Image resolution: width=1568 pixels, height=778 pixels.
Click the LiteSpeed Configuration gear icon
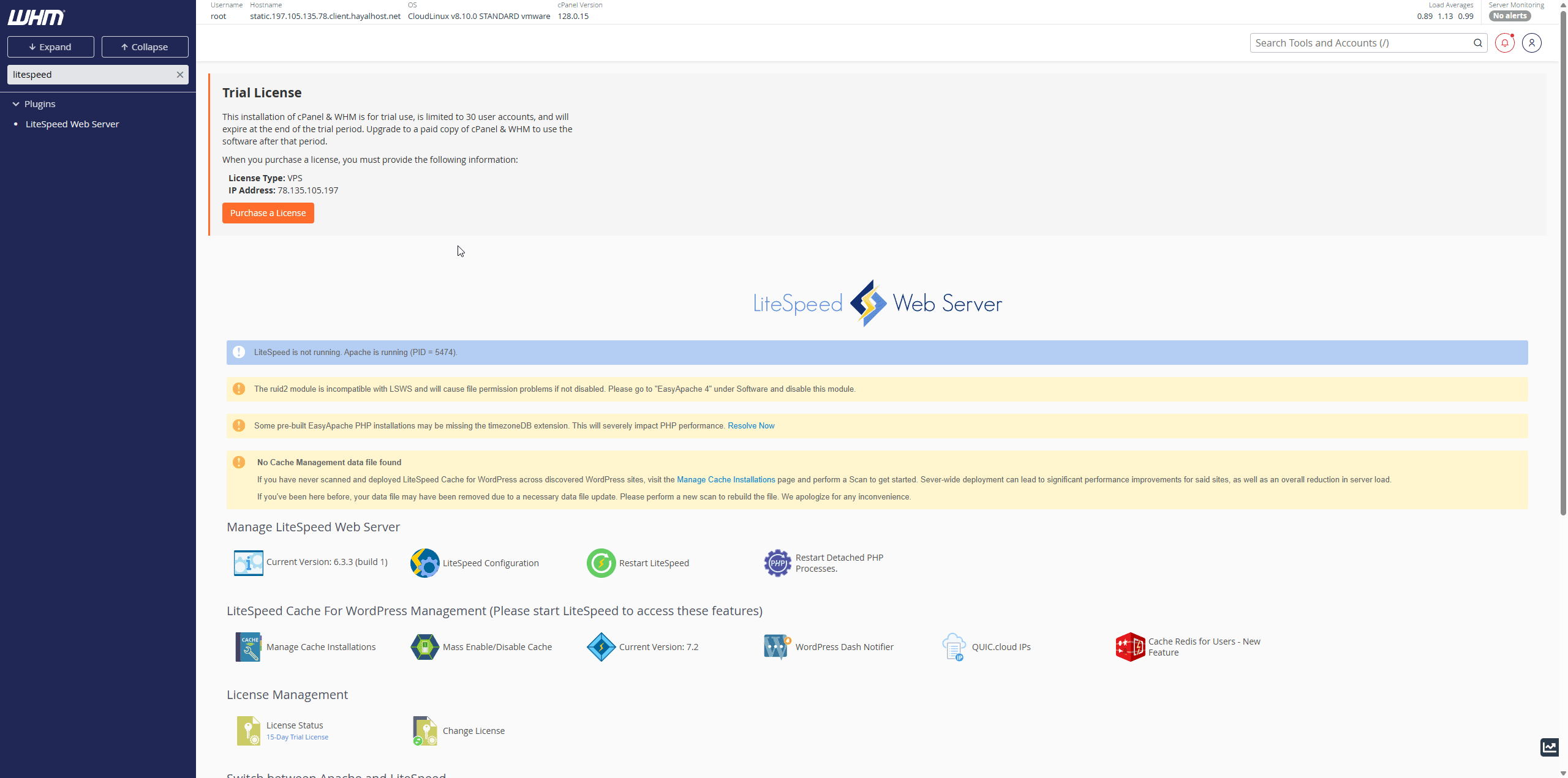(424, 563)
